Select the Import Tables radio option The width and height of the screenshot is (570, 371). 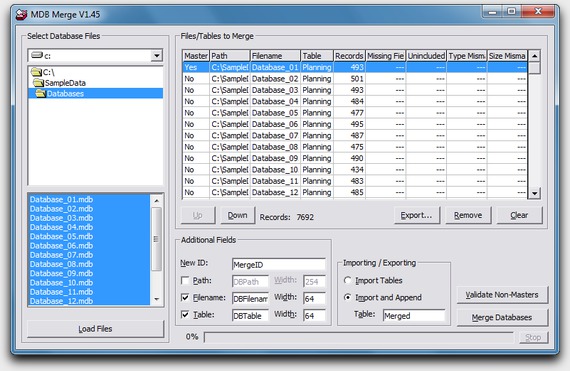pos(348,280)
